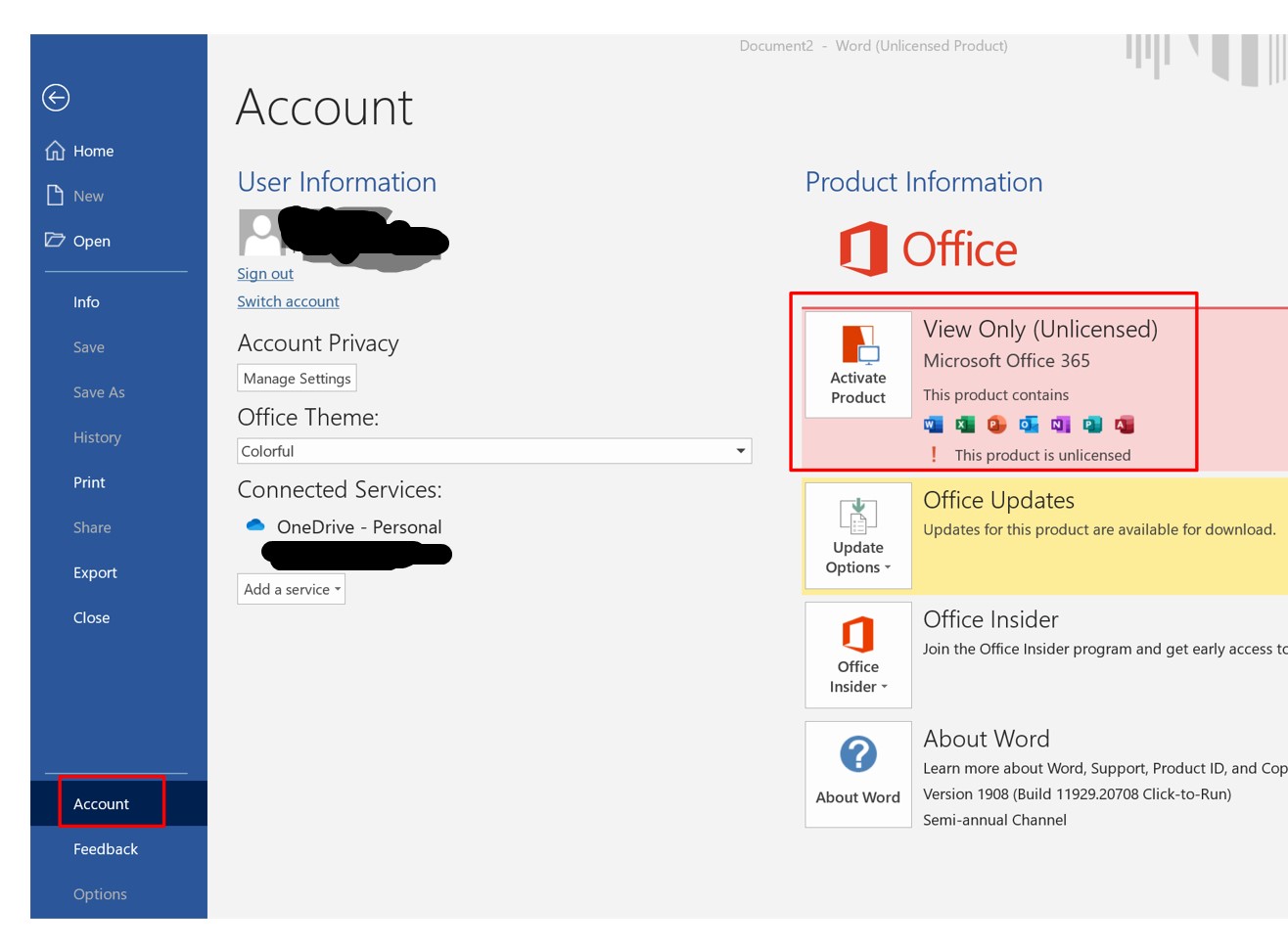Viewport: 1288px width, 949px height.
Task: Open the Office Theme Colorful dropdown
Action: tap(494, 451)
